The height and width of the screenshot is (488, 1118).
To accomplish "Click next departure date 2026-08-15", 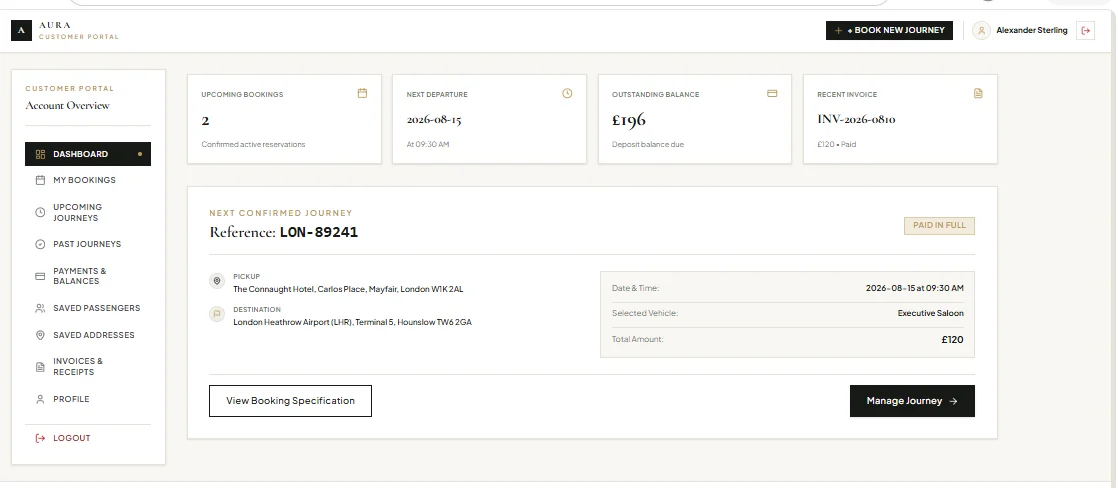I will point(434,120).
